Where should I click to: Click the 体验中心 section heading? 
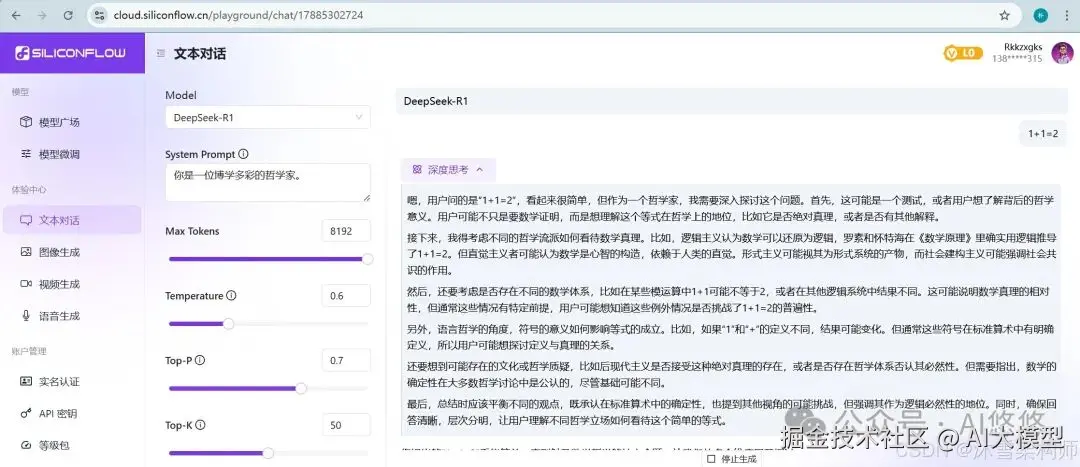pos(30,189)
